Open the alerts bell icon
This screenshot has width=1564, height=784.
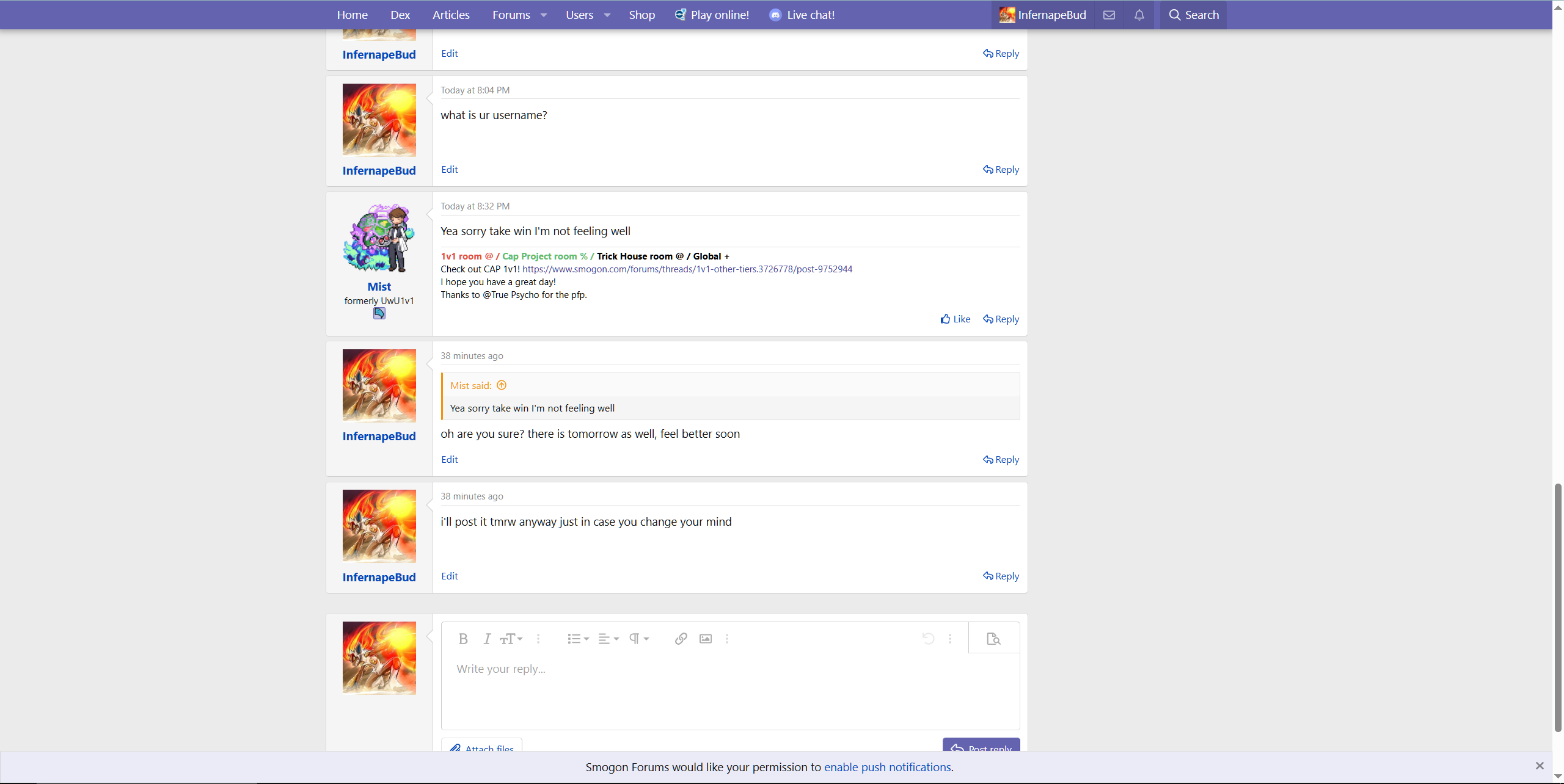(x=1139, y=15)
